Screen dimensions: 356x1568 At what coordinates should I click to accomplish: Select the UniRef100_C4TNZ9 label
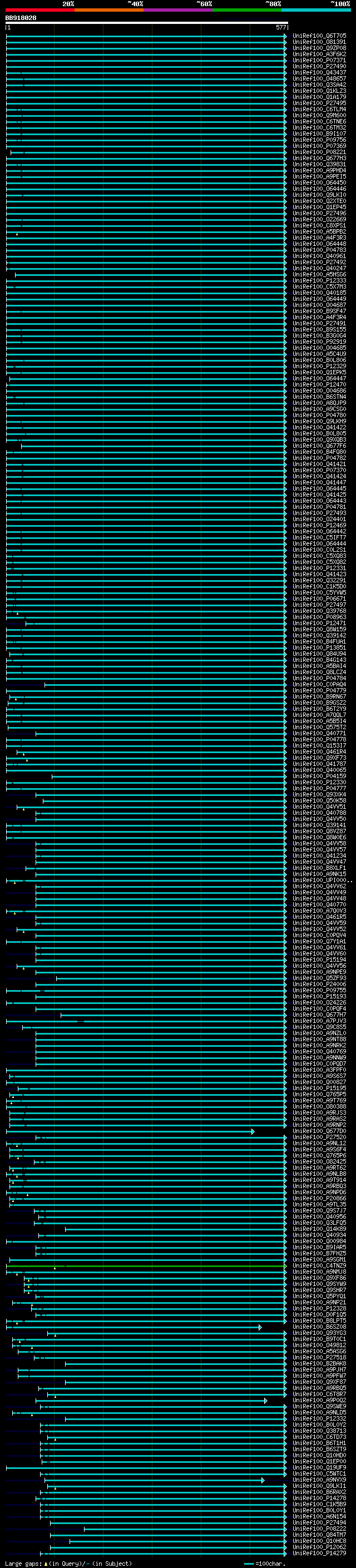(319, 1266)
